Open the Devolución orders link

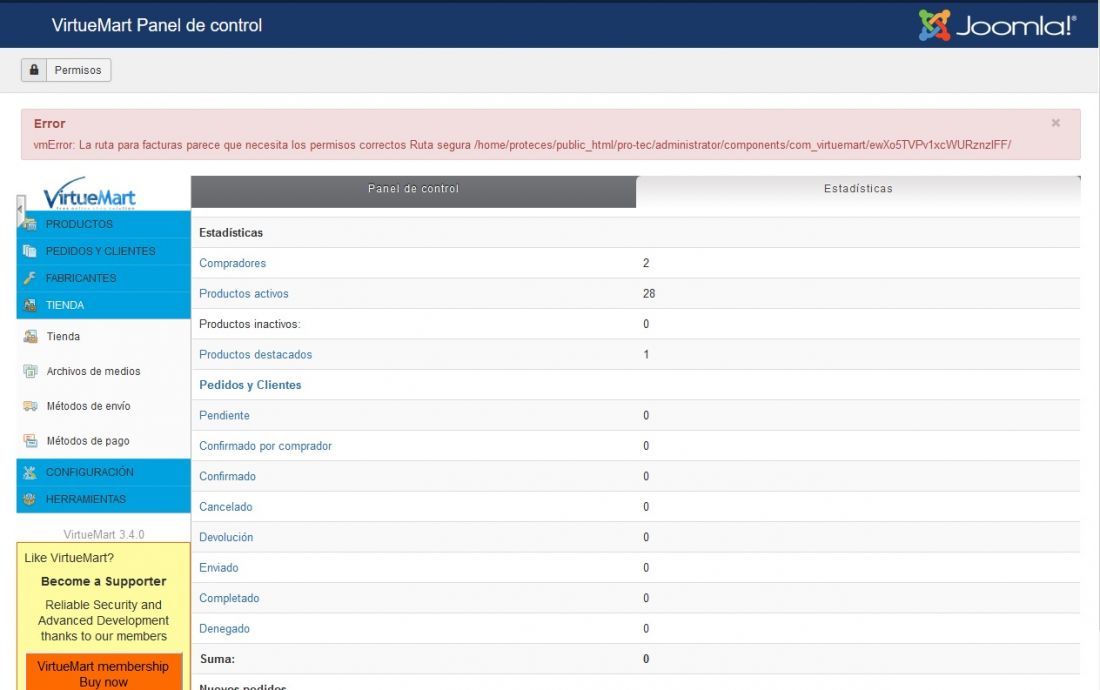(226, 537)
